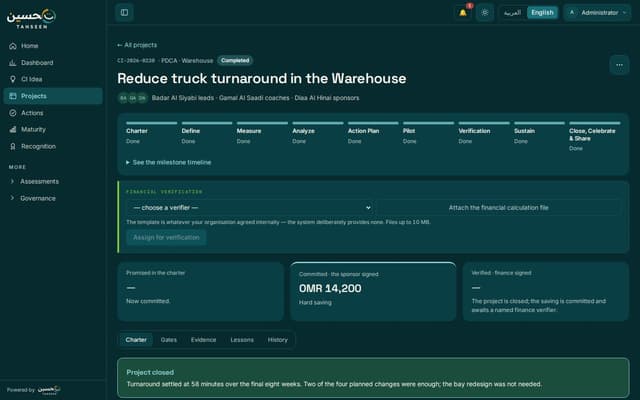Image resolution: width=640 pixels, height=400 pixels.
Task: Switch to the Evidence tab
Action: [203, 340]
